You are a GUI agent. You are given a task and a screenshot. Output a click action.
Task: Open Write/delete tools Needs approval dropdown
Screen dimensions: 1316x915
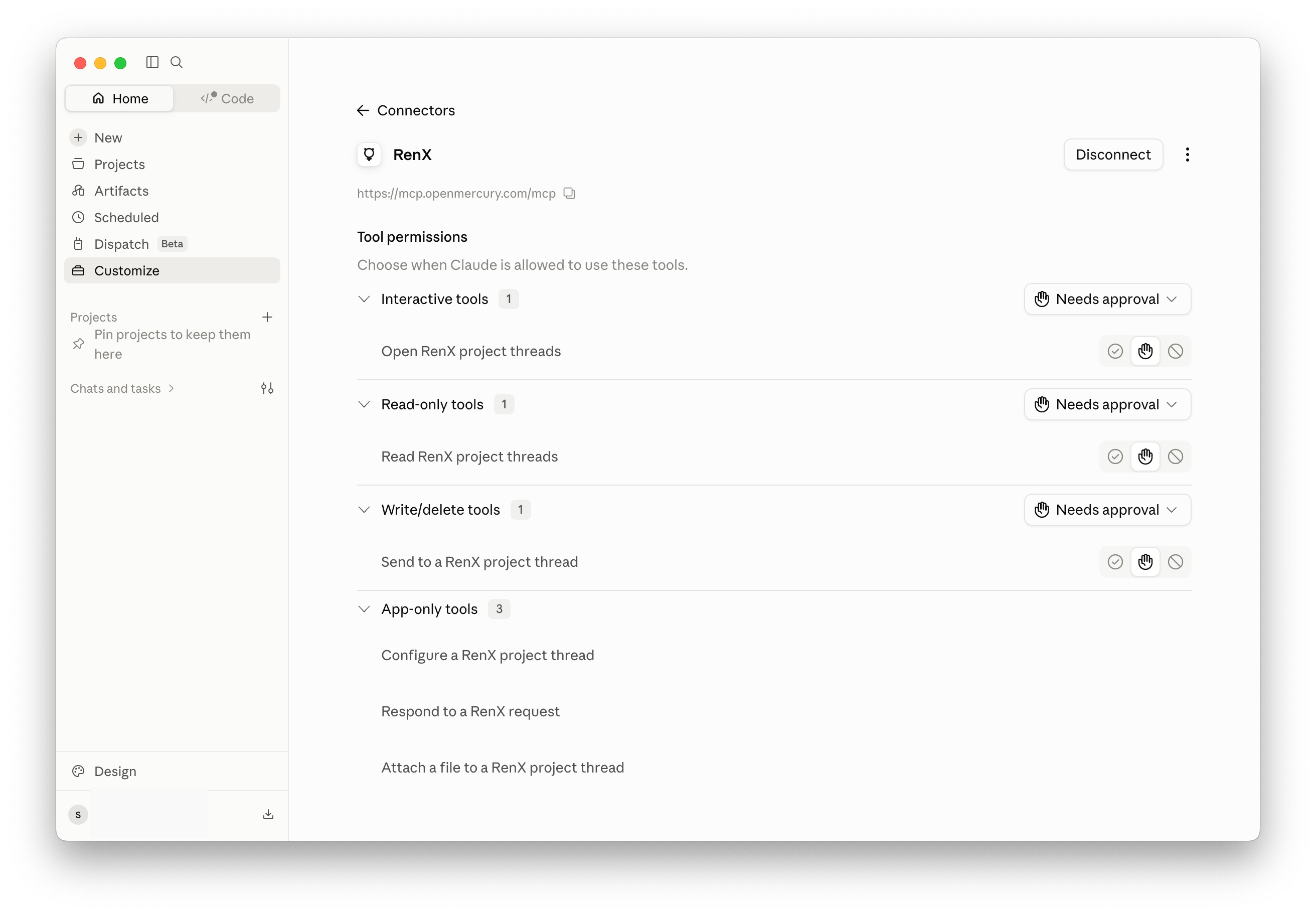click(x=1107, y=510)
